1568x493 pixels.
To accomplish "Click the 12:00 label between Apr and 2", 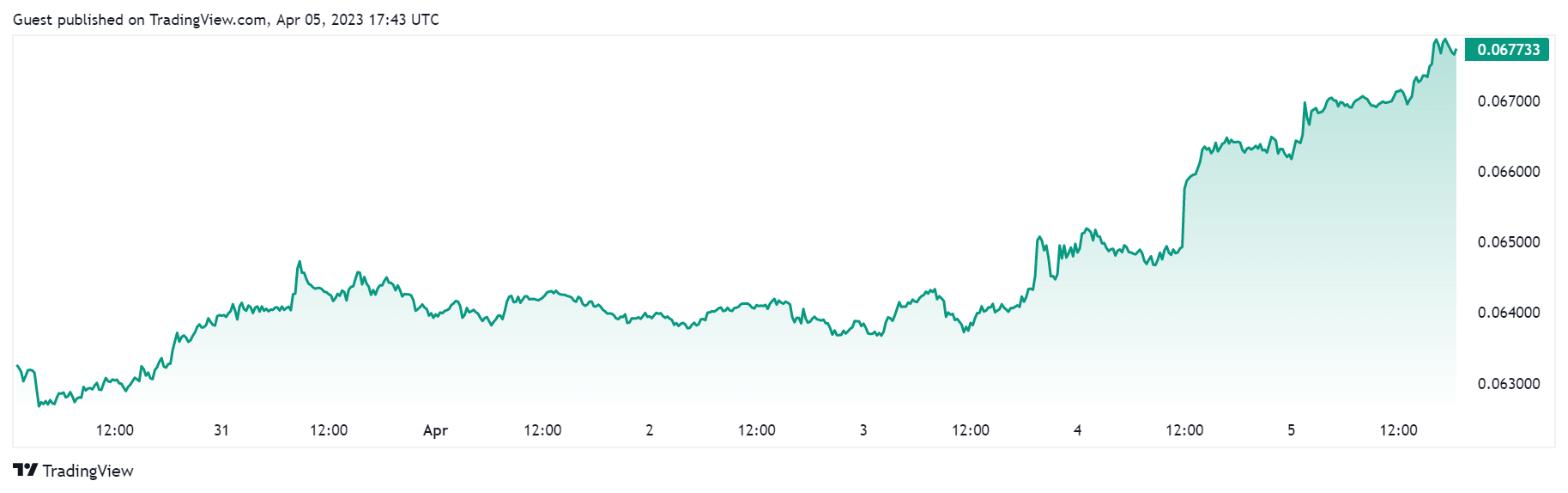I will click(542, 430).
